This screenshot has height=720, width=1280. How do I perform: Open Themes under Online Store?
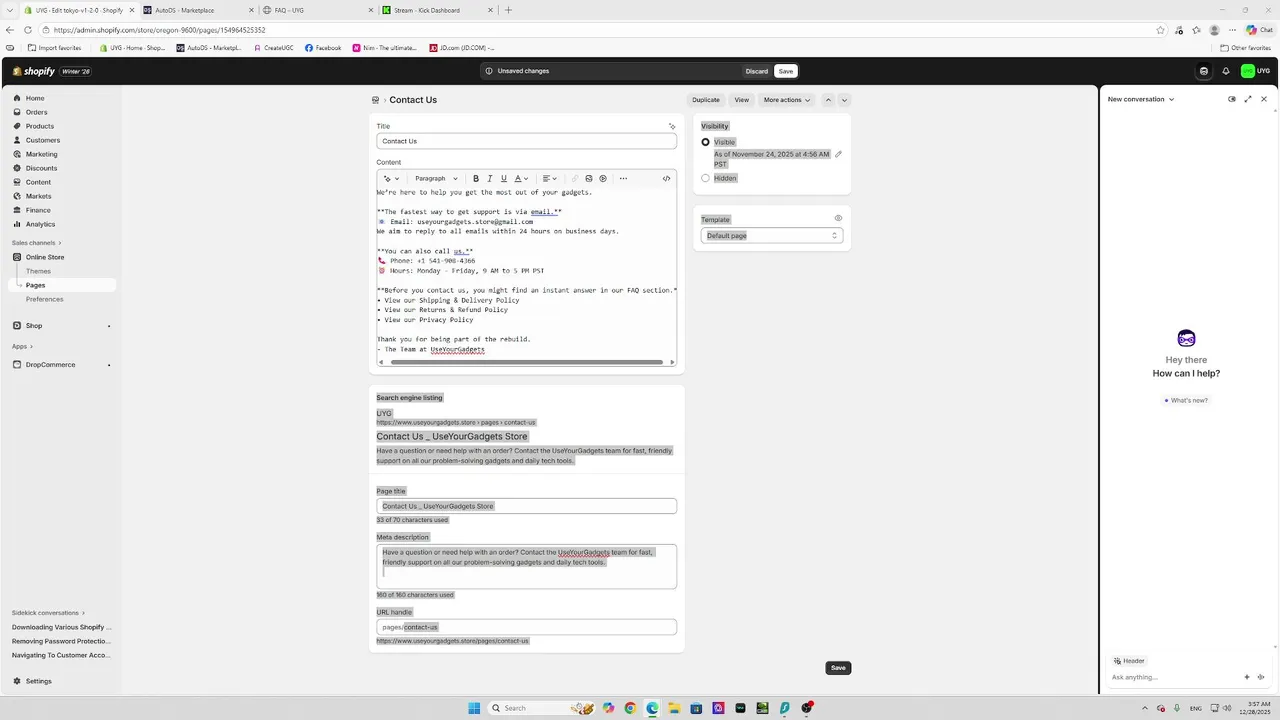[39, 271]
